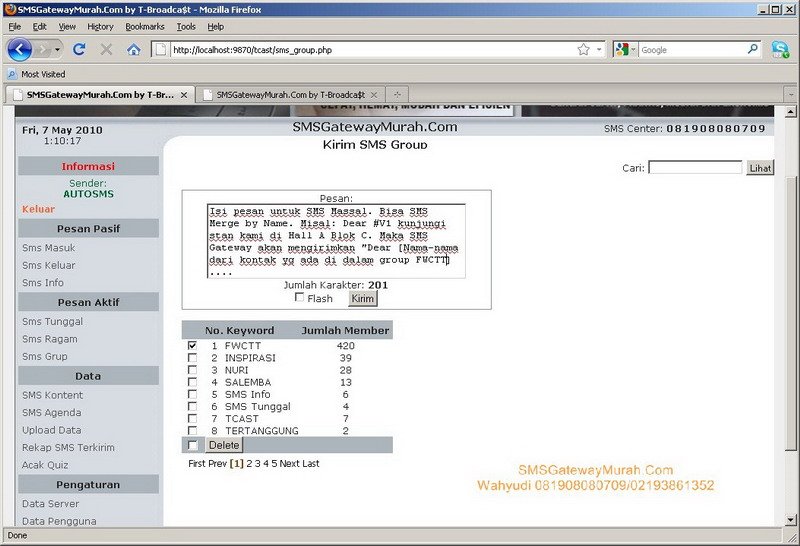Click the Lihat button

pos(760,168)
